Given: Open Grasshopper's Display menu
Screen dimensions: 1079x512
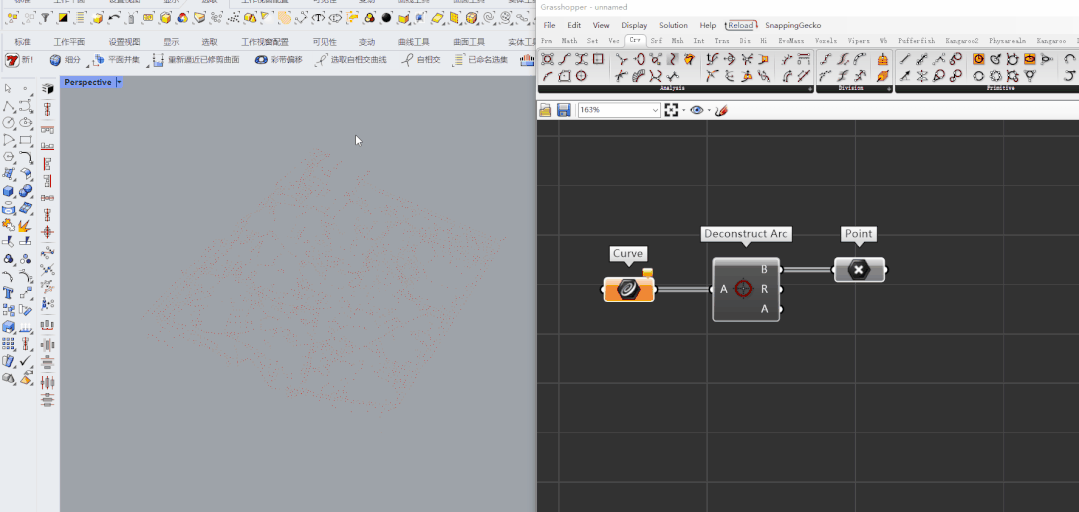Looking at the screenshot, I should pyautogui.click(x=634, y=25).
